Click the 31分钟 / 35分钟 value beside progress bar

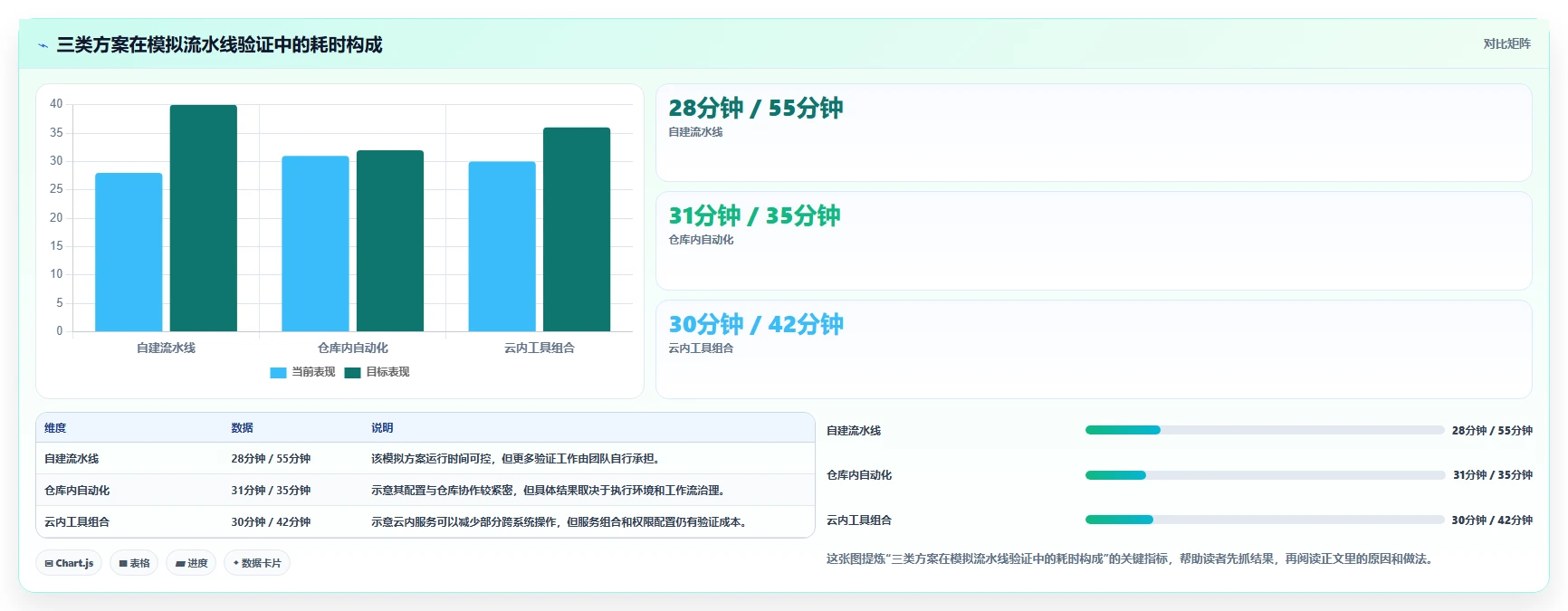pyautogui.click(x=1493, y=475)
